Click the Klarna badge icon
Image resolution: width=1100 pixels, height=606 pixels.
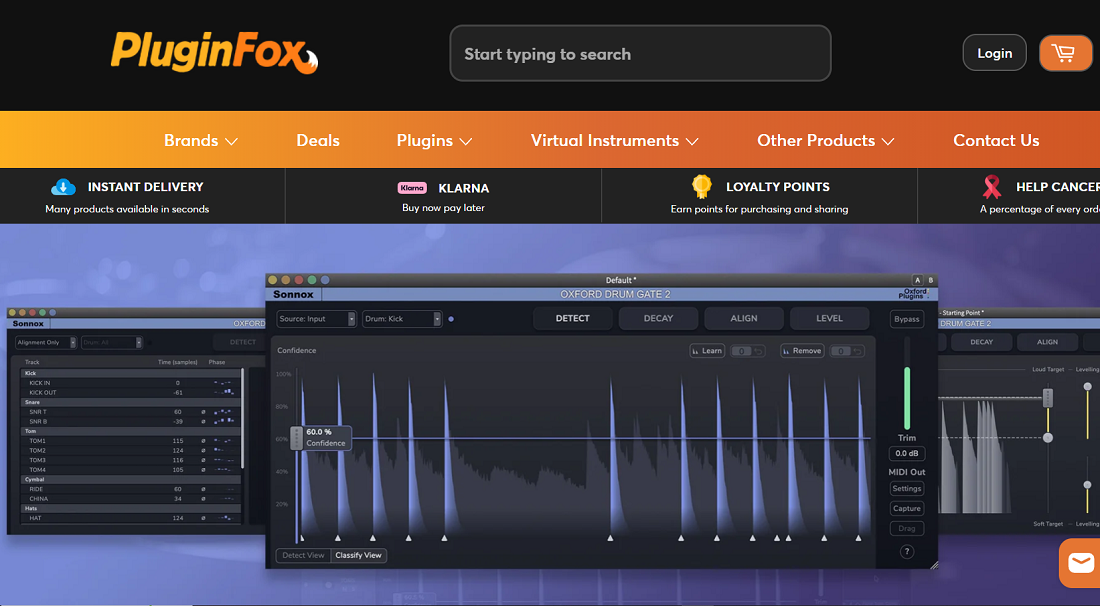[412, 188]
